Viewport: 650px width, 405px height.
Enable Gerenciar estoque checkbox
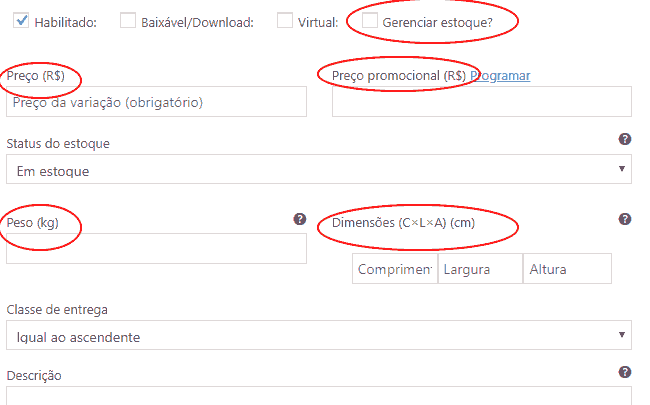369,20
